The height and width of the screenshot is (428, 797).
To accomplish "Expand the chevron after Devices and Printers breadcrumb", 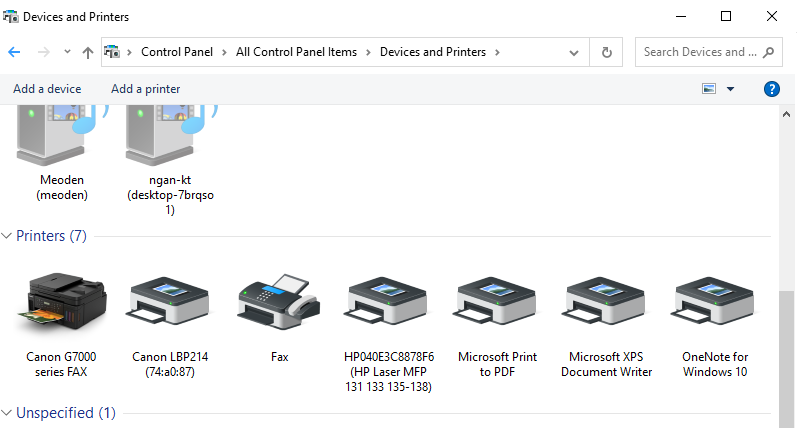I will (x=497, y=52).
